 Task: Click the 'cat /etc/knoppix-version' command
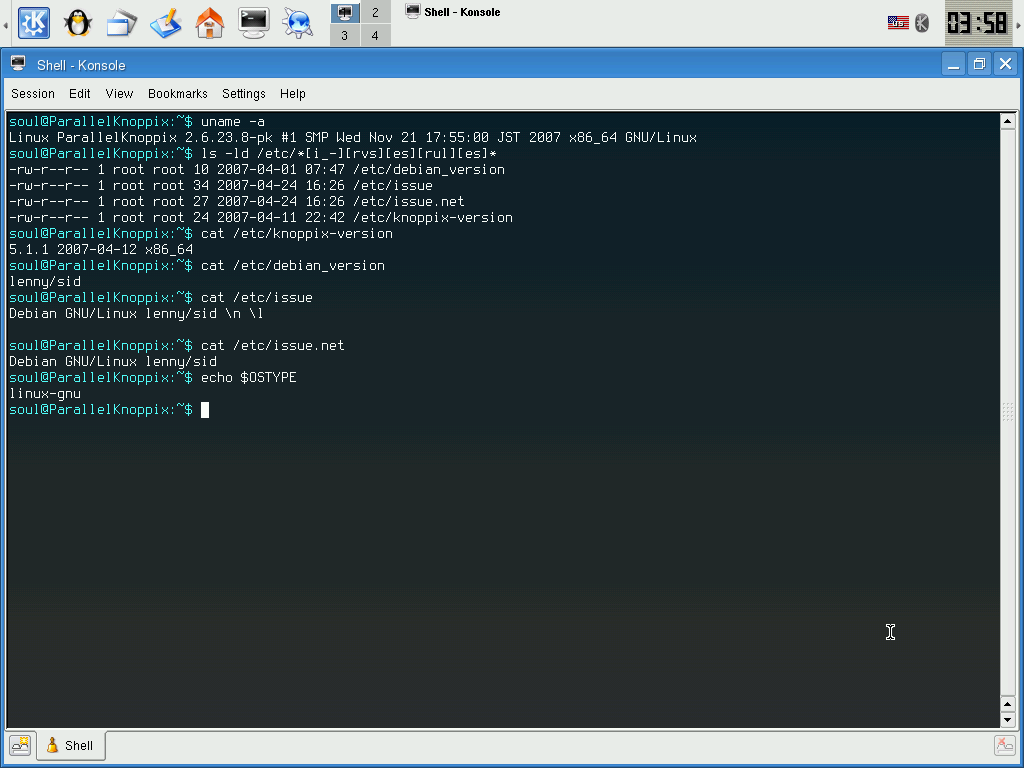[x=296, y=234]
